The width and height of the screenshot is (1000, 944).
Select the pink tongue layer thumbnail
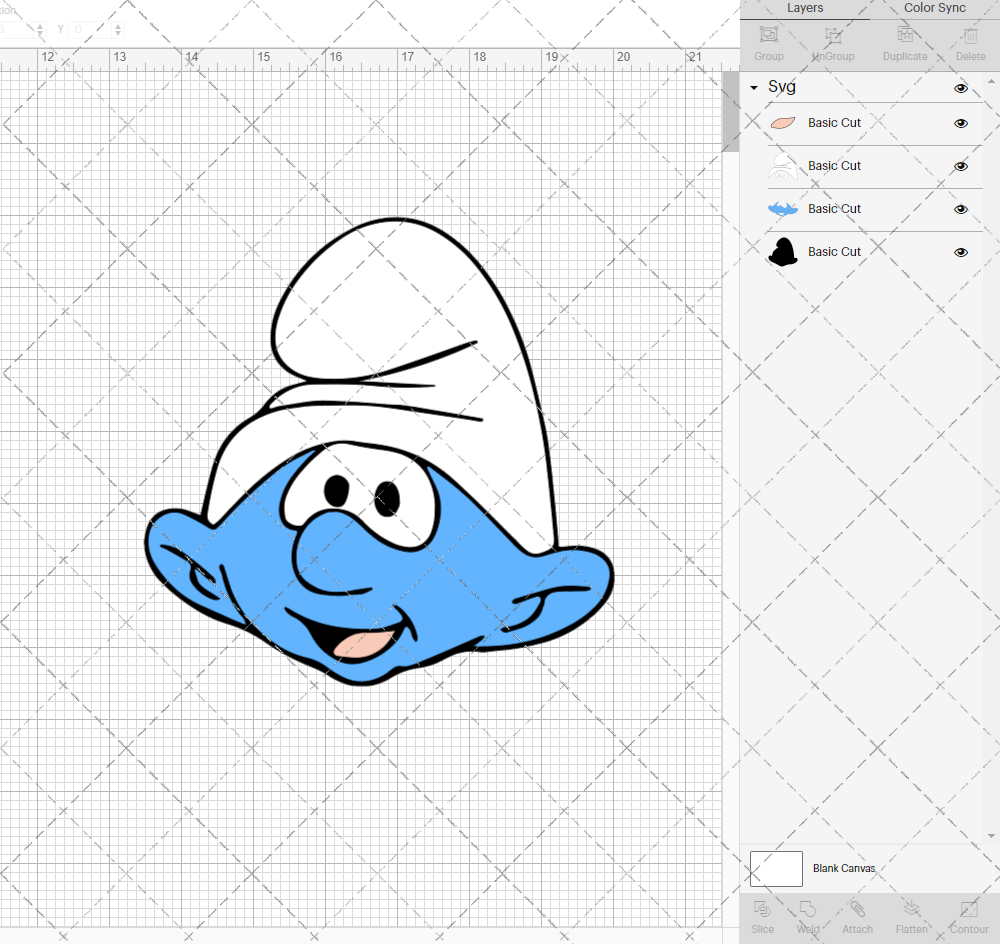point(783,122)
